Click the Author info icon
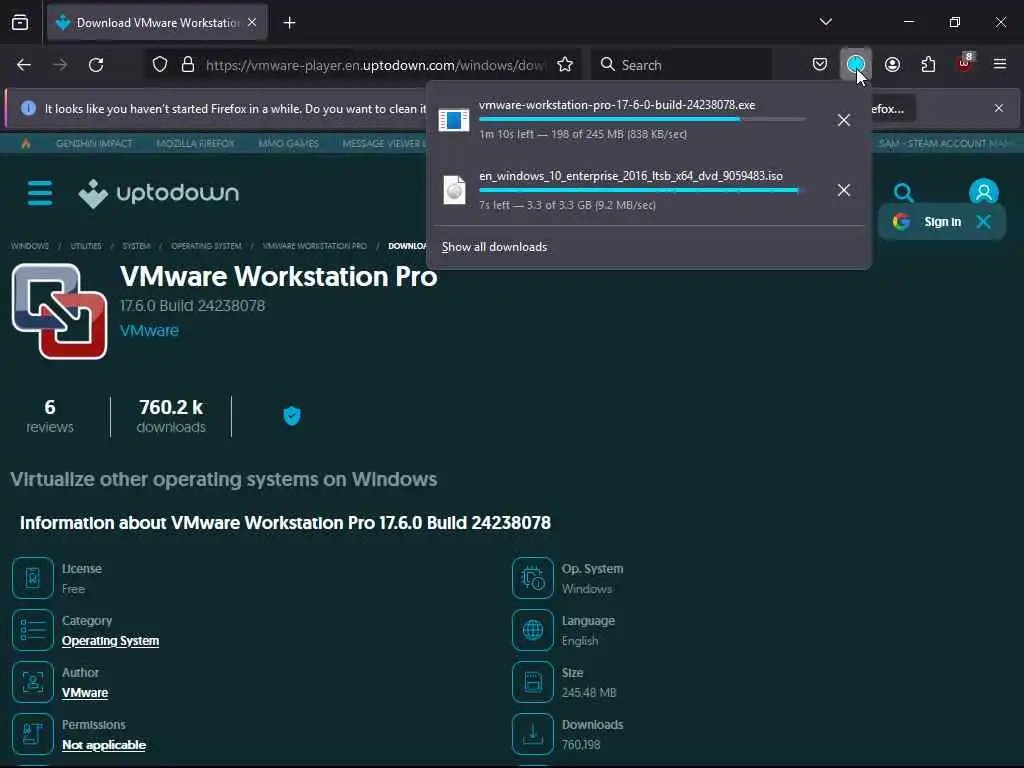 [x=33, y=682]
